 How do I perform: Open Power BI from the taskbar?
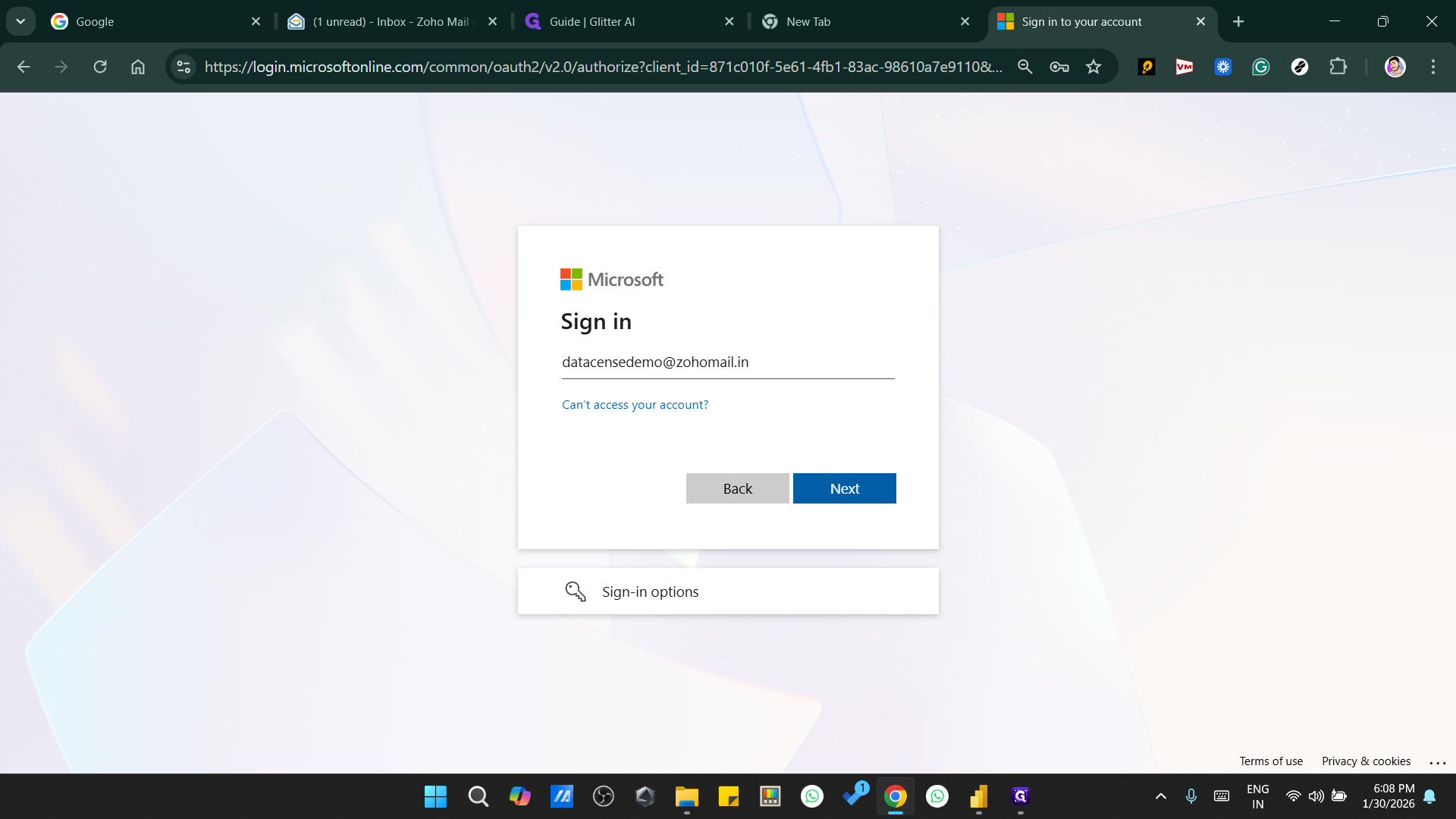click(978, 796)
